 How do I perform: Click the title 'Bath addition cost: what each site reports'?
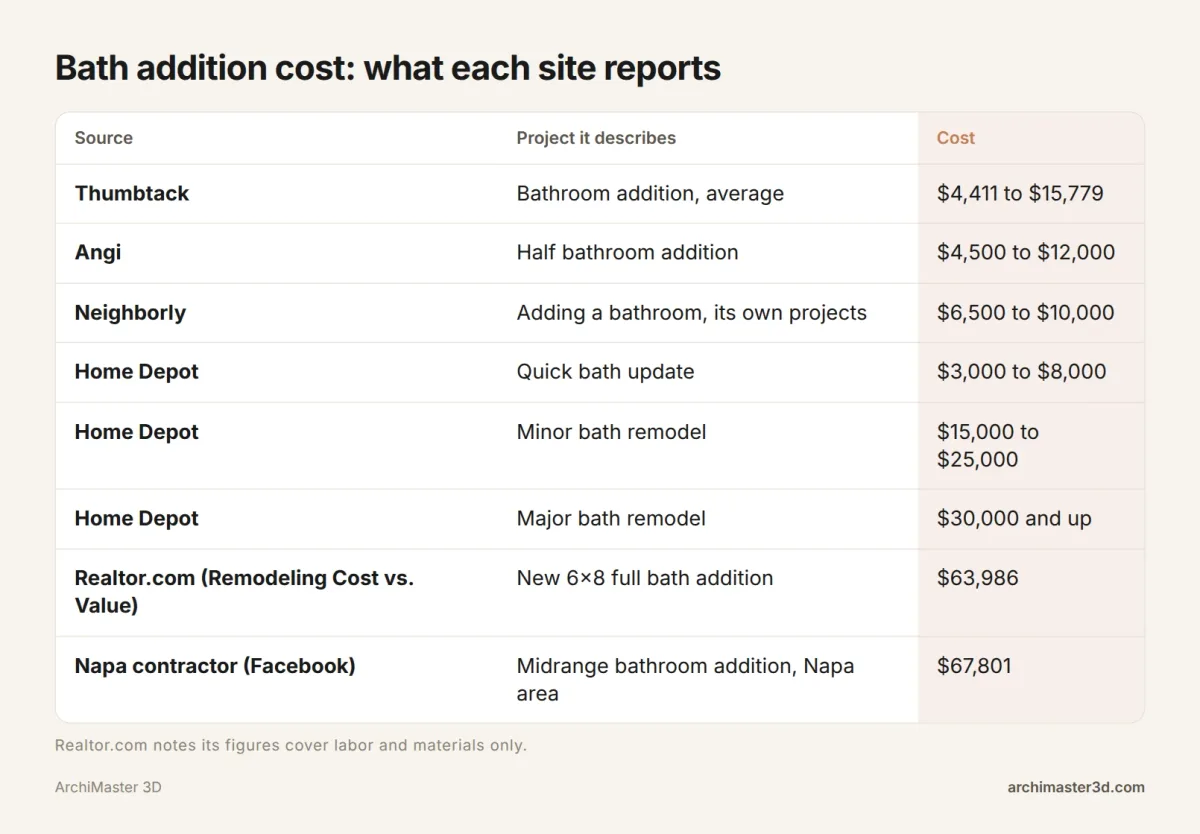coord(388,68)
